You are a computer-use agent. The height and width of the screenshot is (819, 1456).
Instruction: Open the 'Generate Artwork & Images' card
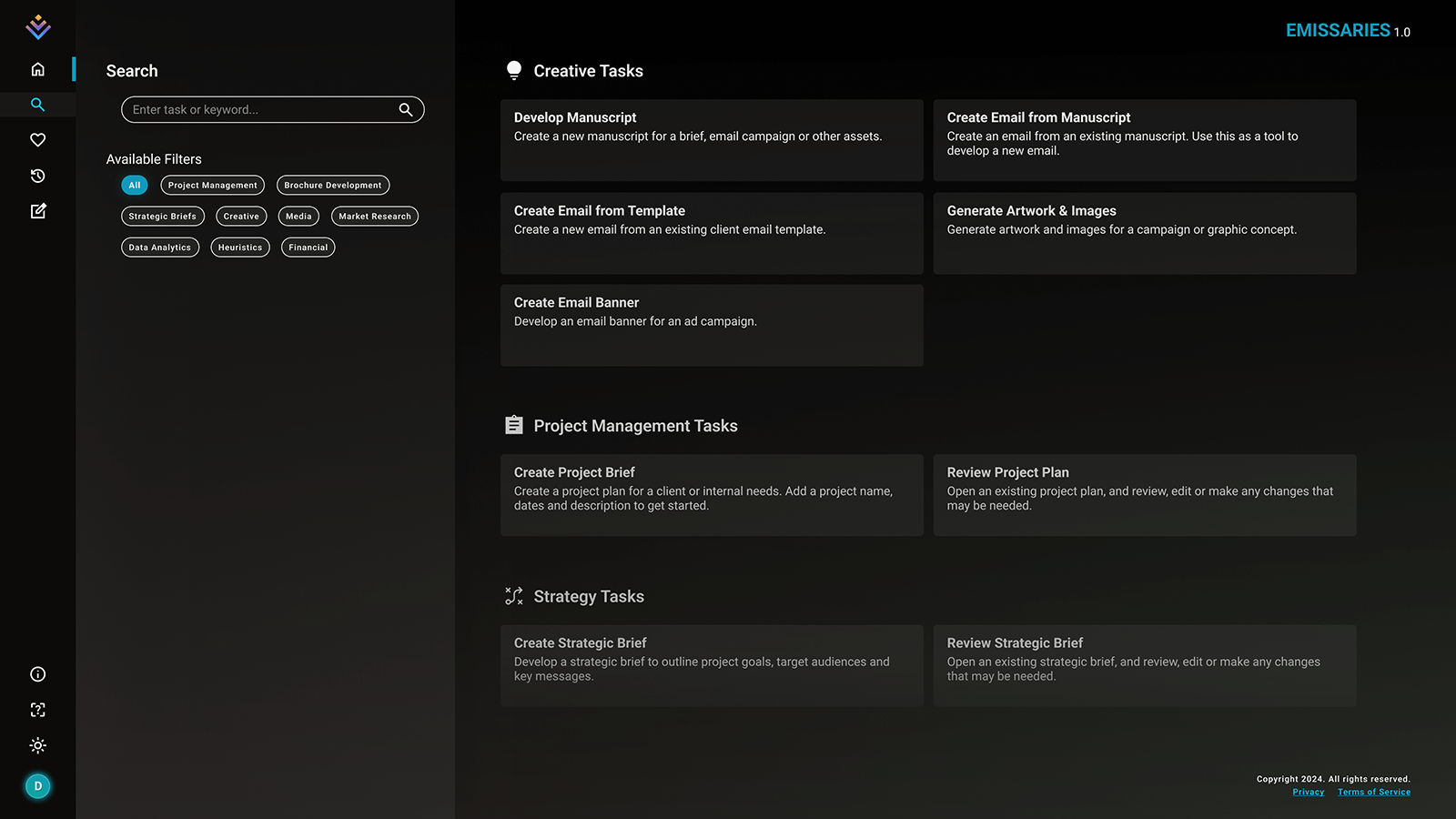(x=1144, y=233)
